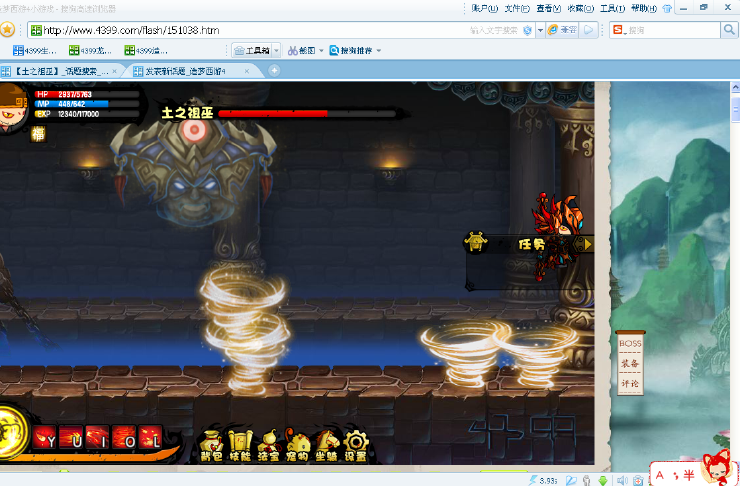The height and width of the screenshot is (486, 740).
Task: Click the green download arrow in status bar
Action: [x=603, y=480]
